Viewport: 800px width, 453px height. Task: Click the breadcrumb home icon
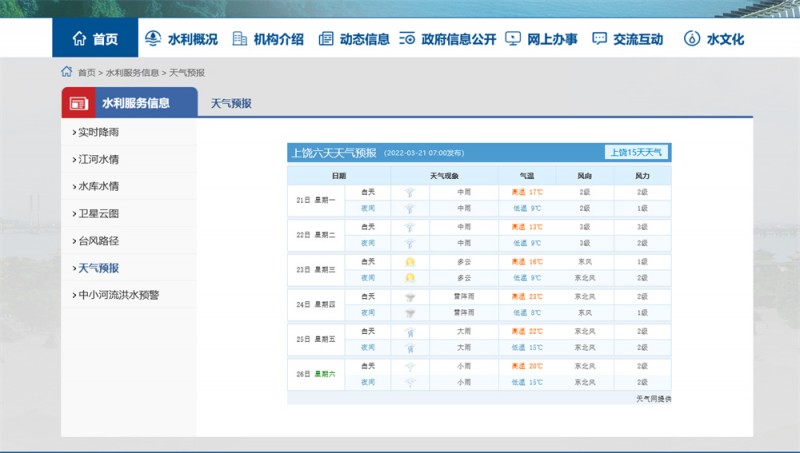(66, 71)
